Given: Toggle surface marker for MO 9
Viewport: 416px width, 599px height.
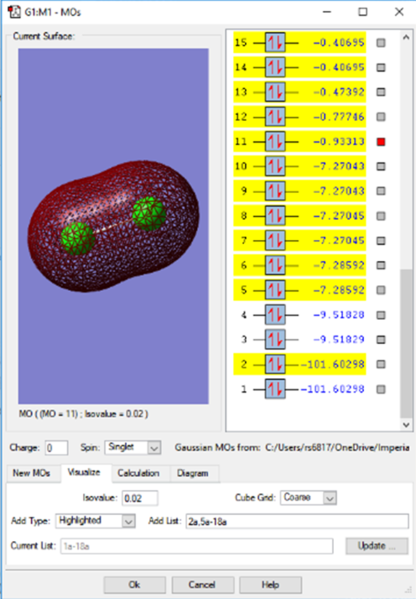Looking at the screenshot, I should click(381, 191).
